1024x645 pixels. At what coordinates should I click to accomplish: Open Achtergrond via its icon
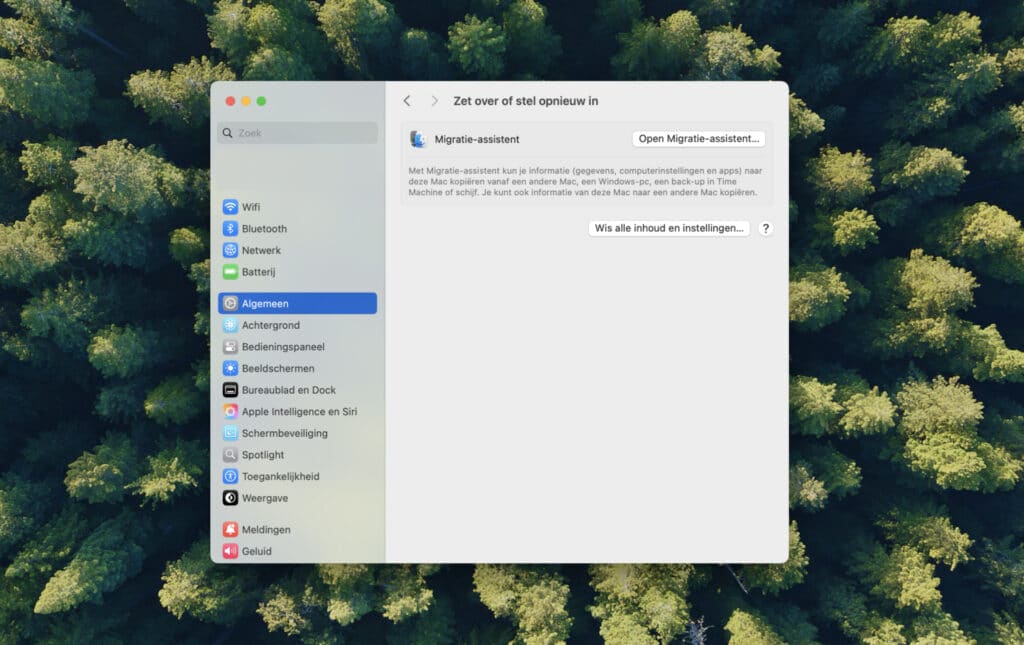click(230, 325)
